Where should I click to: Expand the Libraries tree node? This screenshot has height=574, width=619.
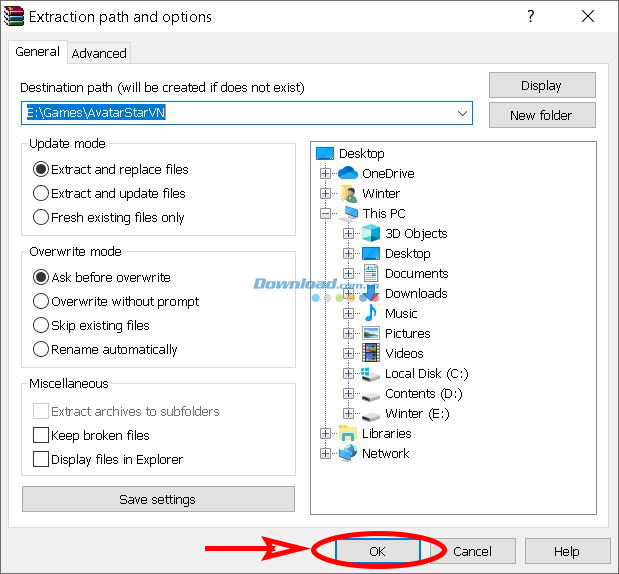(325, 433)
